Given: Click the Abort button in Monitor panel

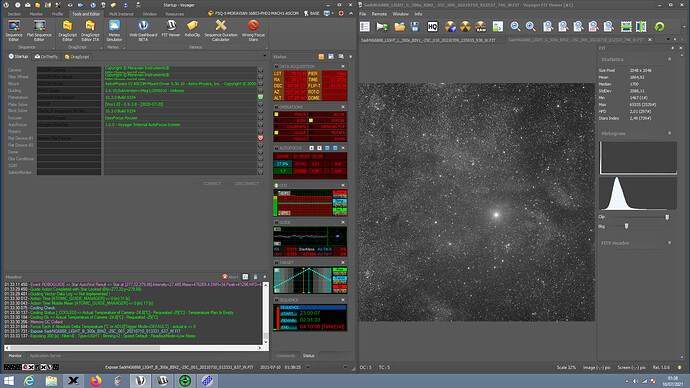Looking at the screenshot, I should 230,277.
